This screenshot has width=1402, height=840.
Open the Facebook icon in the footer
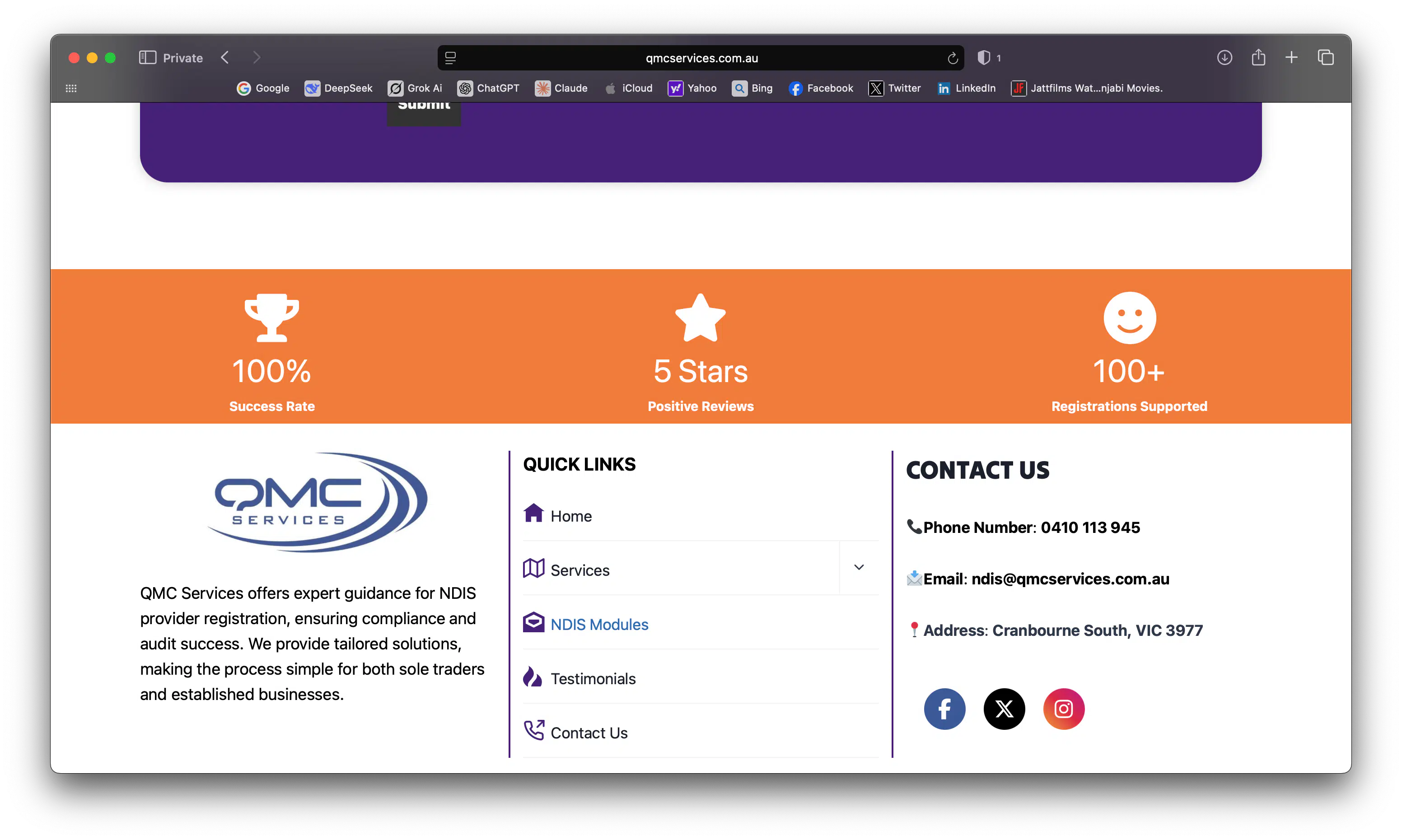point(944,709)
